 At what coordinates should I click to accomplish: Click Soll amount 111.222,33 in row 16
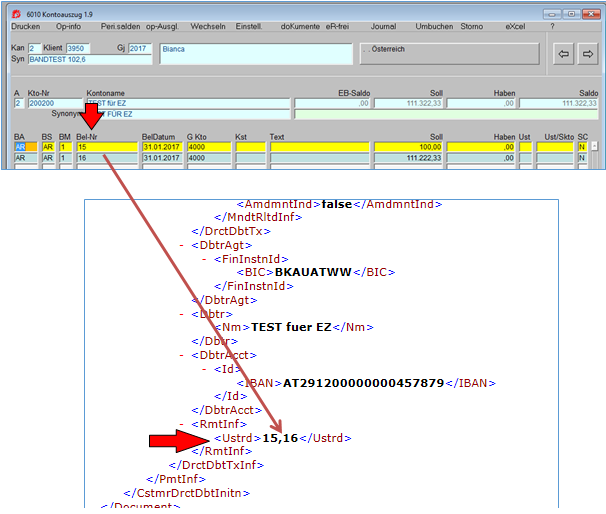point(409,158)
